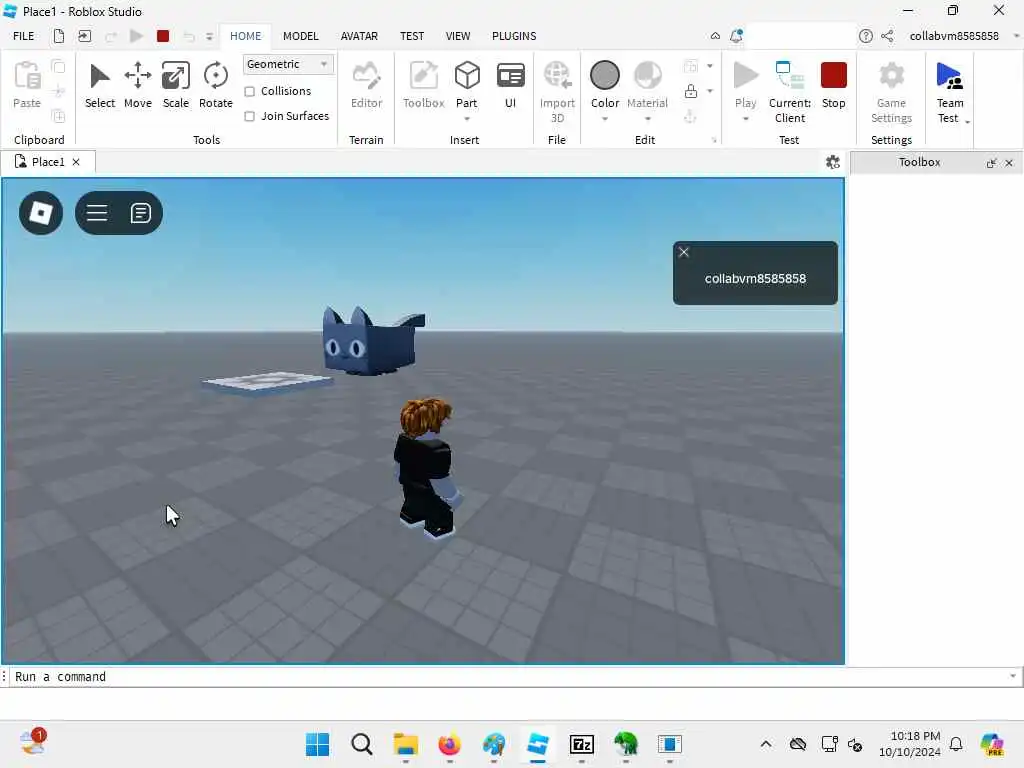Image resolution: width=1024 pixels, height=768 pixels.
Task: Open the Terrain Editor
Action: [366, 85]
